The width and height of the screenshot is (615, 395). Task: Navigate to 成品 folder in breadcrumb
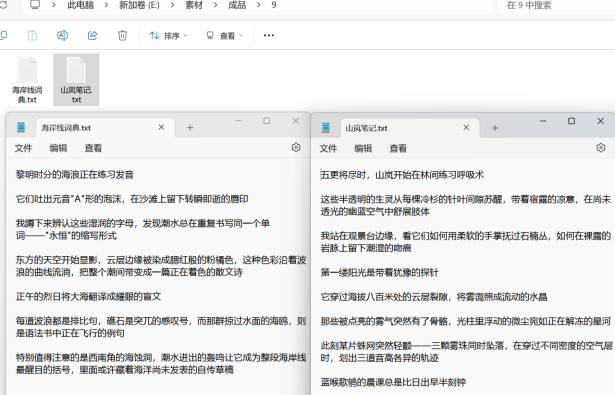pos(237,5)
